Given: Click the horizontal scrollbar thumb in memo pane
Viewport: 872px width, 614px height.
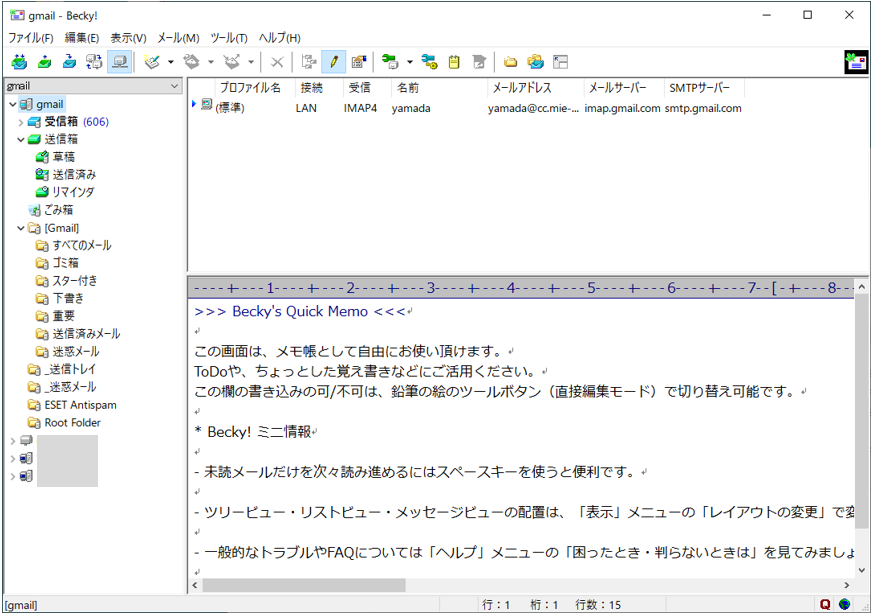Looking at the screenshot, I should [x=304, y=585].
